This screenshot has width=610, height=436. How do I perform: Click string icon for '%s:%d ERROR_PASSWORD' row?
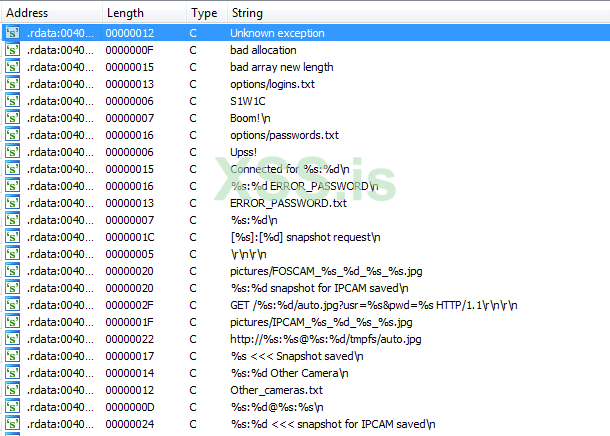click(12, 186)
